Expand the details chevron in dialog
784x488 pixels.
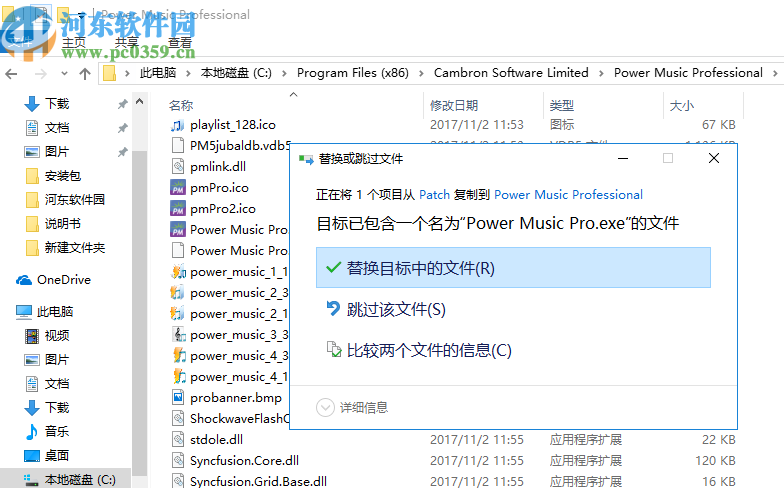[325, 408]
